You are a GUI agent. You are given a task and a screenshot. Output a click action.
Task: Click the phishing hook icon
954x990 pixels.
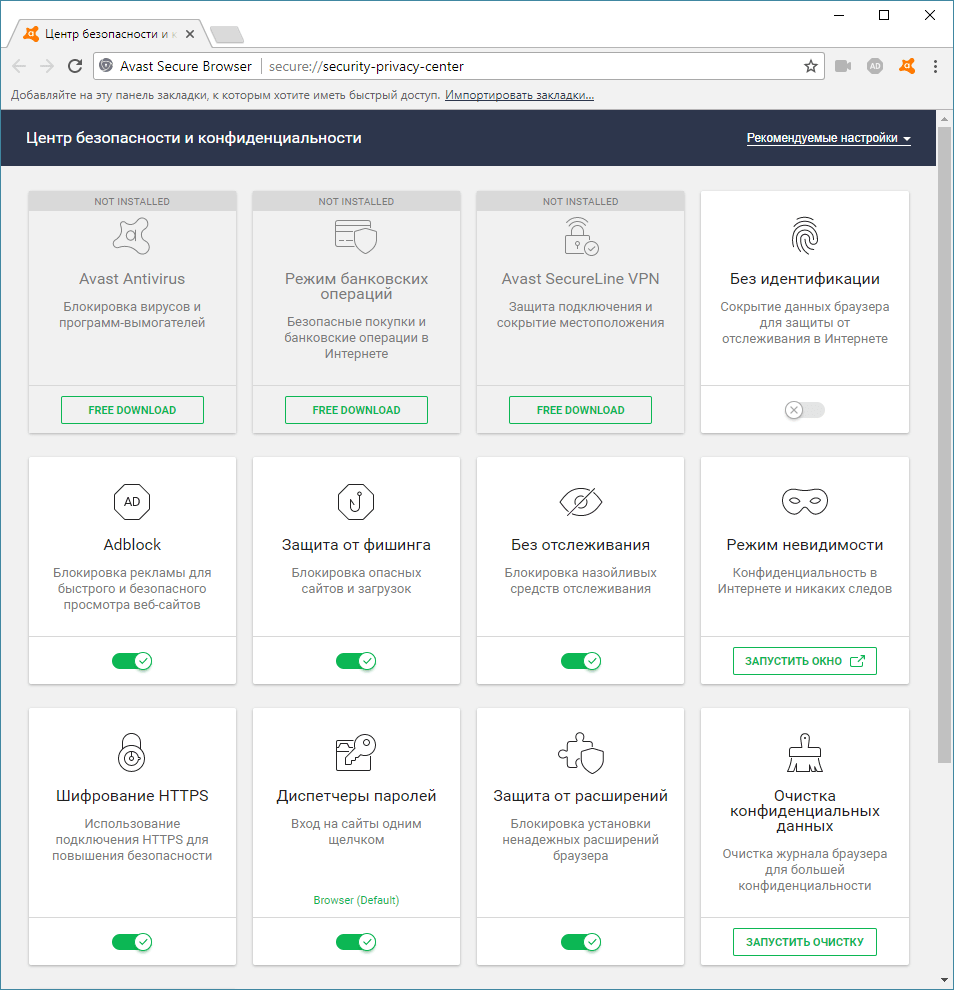coord(356,501)
